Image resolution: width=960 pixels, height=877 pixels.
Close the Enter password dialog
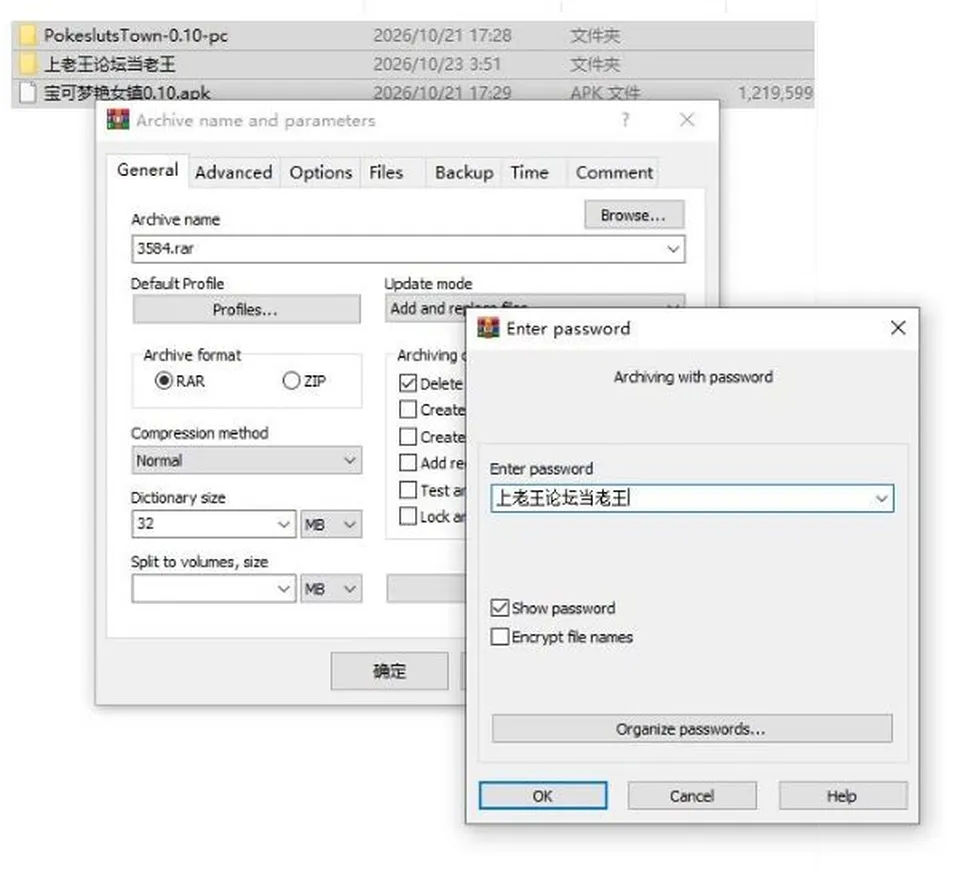(898, 328)
